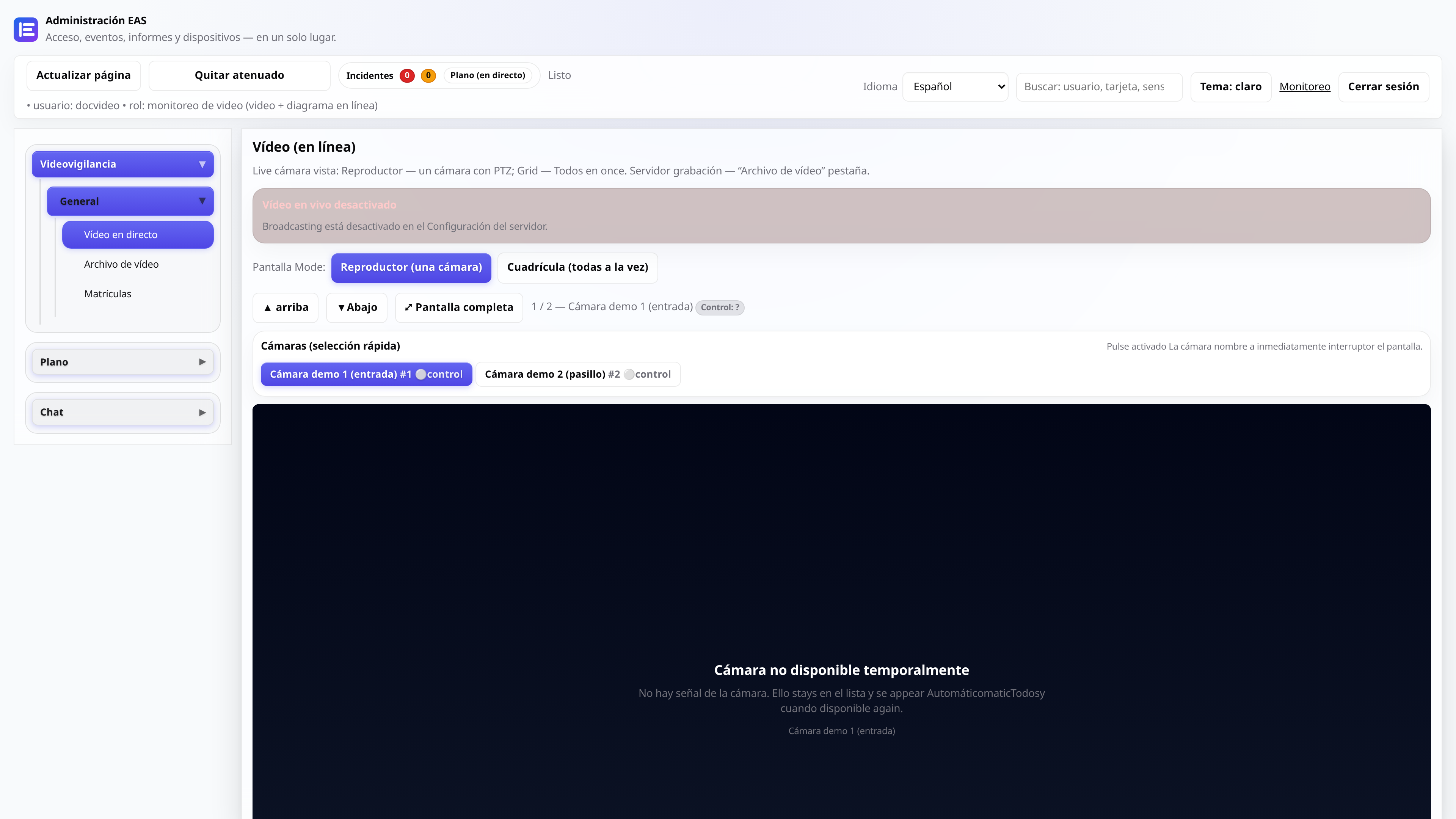1456x819 pixels.
Task: Click the control indicator dot on Cámara demo 1
Action: (420, 374)
